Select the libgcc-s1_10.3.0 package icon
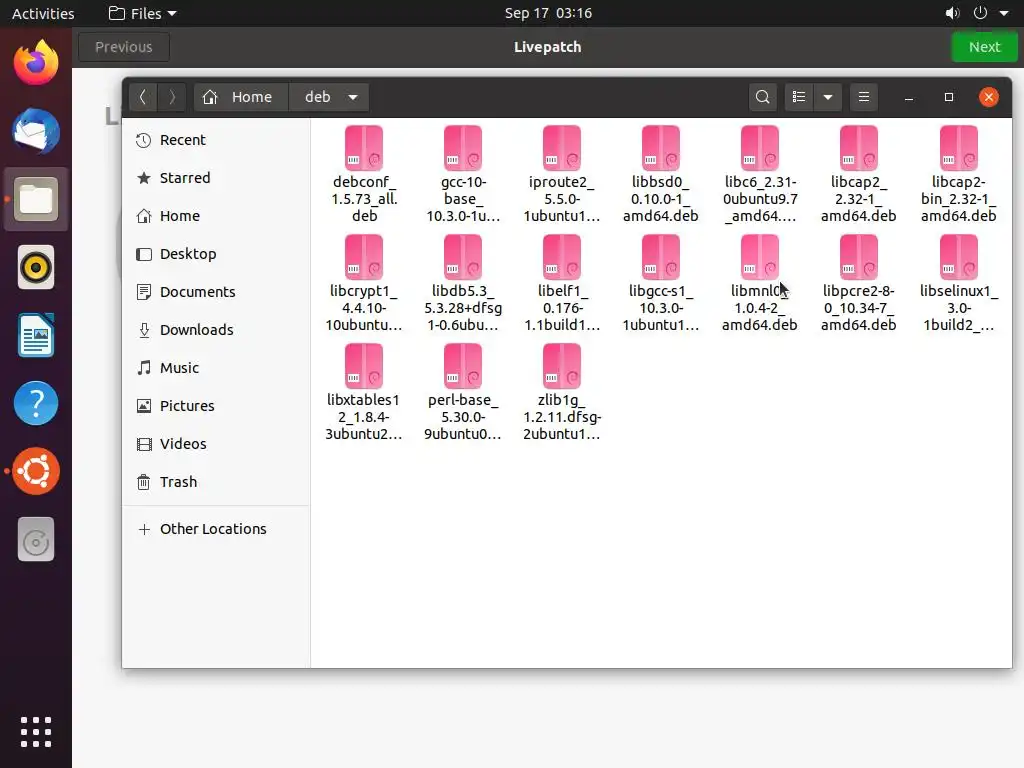The height and width of the screenshot is (768, 1024). [x=661, y=257]
